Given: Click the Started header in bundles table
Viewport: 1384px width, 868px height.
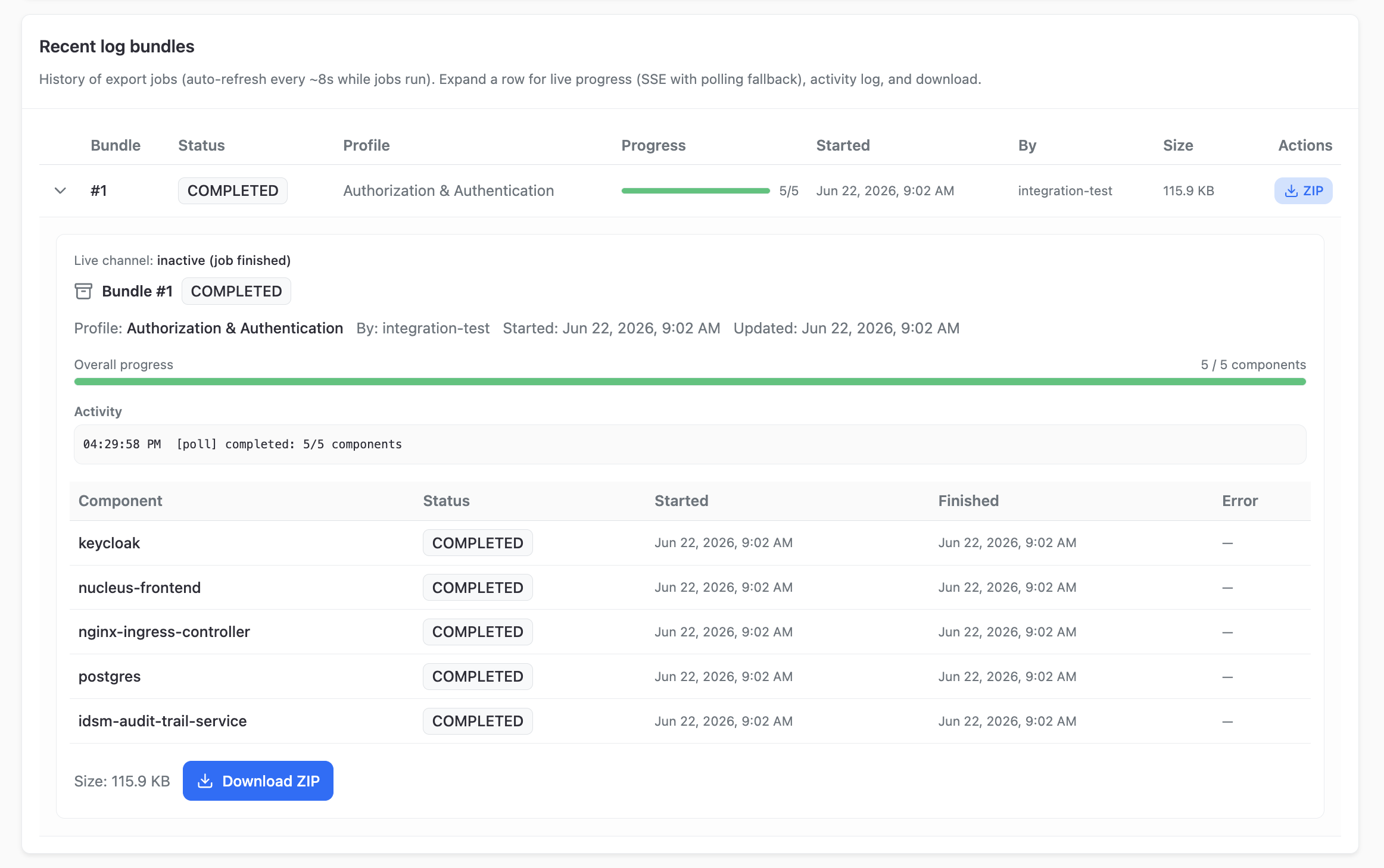Looking at the screenshot, I should (x=843, y=145).
